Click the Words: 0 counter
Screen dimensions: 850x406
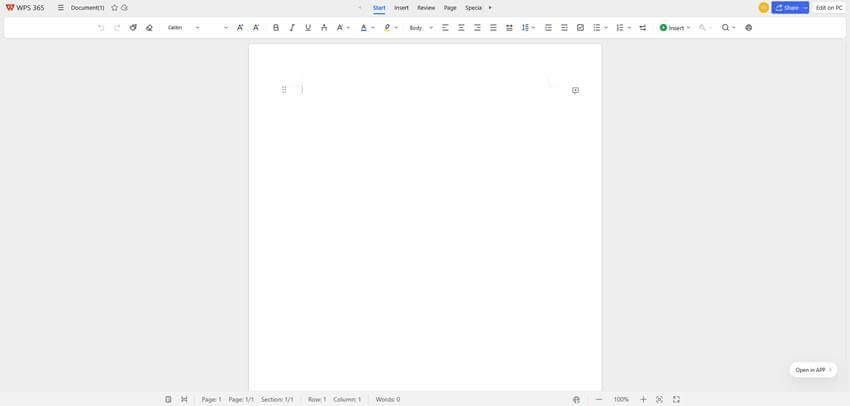coord(388,399)
